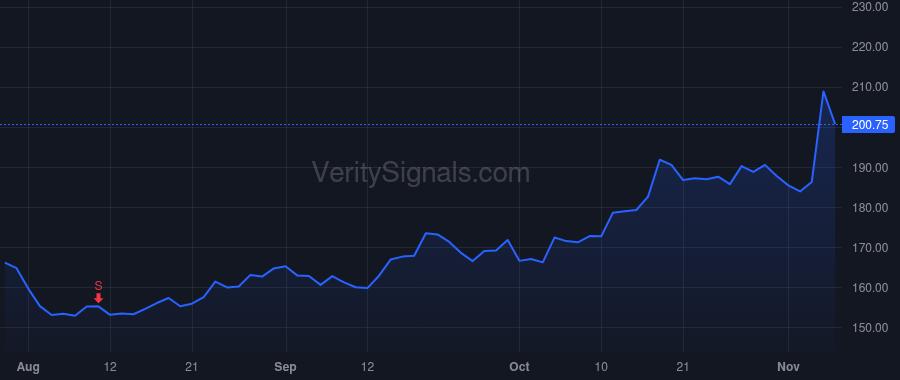Select the Oct date axis label
This screenshot has height=380, width=900.
click(x=519, y=367)
